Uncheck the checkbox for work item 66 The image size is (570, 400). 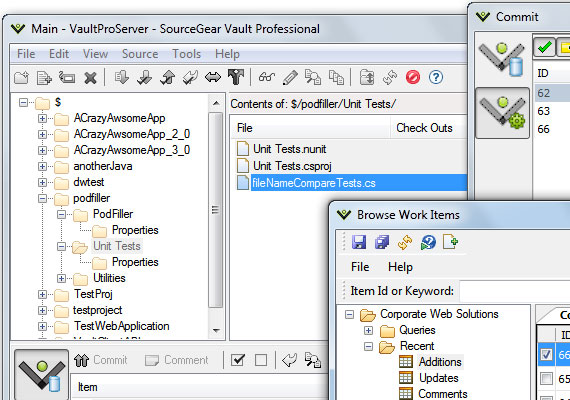coord(546,355)
